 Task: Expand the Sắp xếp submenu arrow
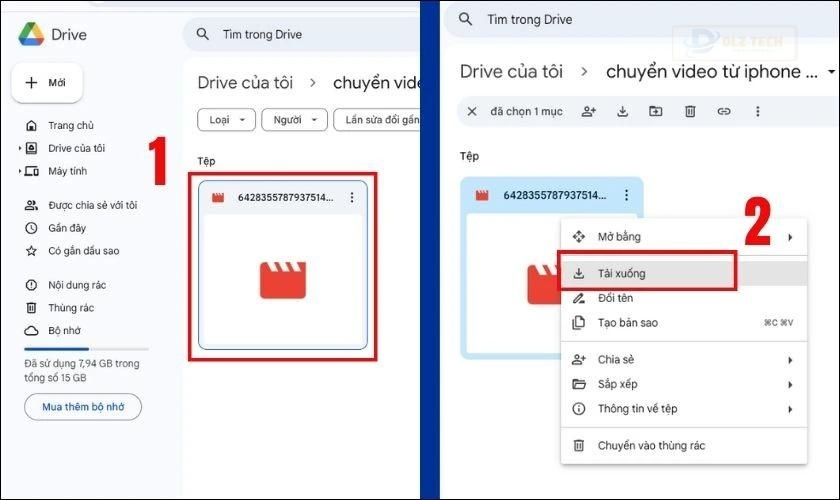pyautogui.click(x=790, y=385)
